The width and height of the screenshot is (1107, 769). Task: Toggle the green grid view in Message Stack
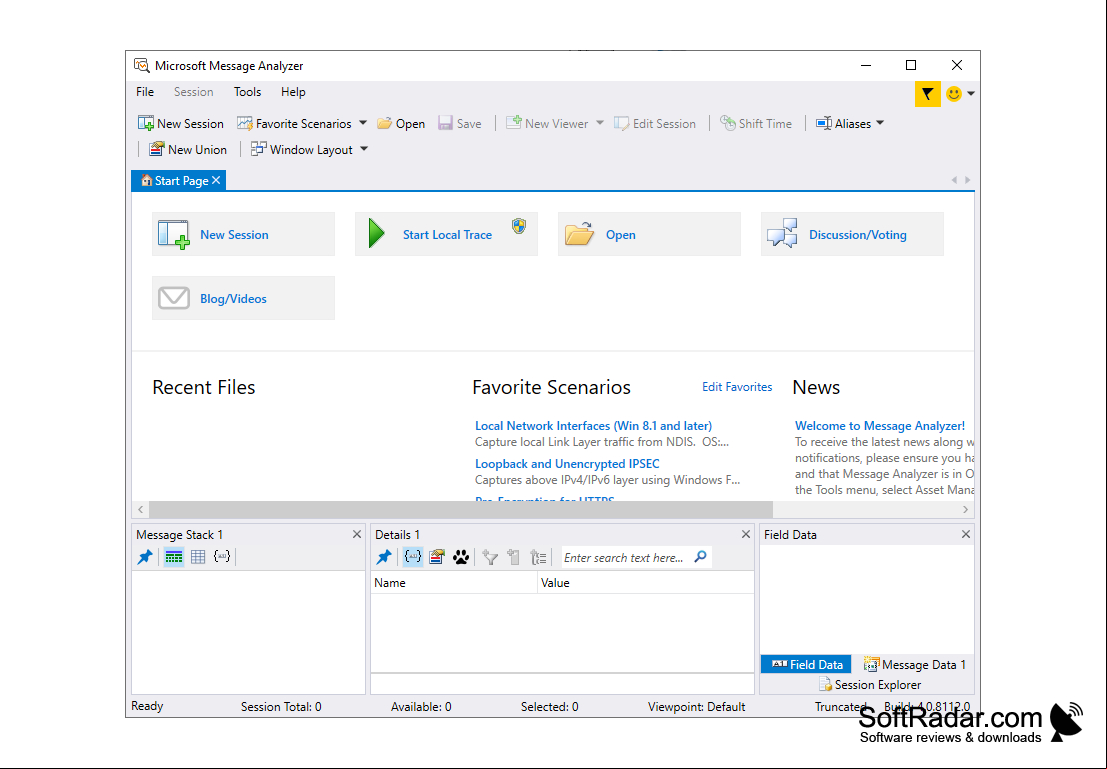click(x=174, y=557)
